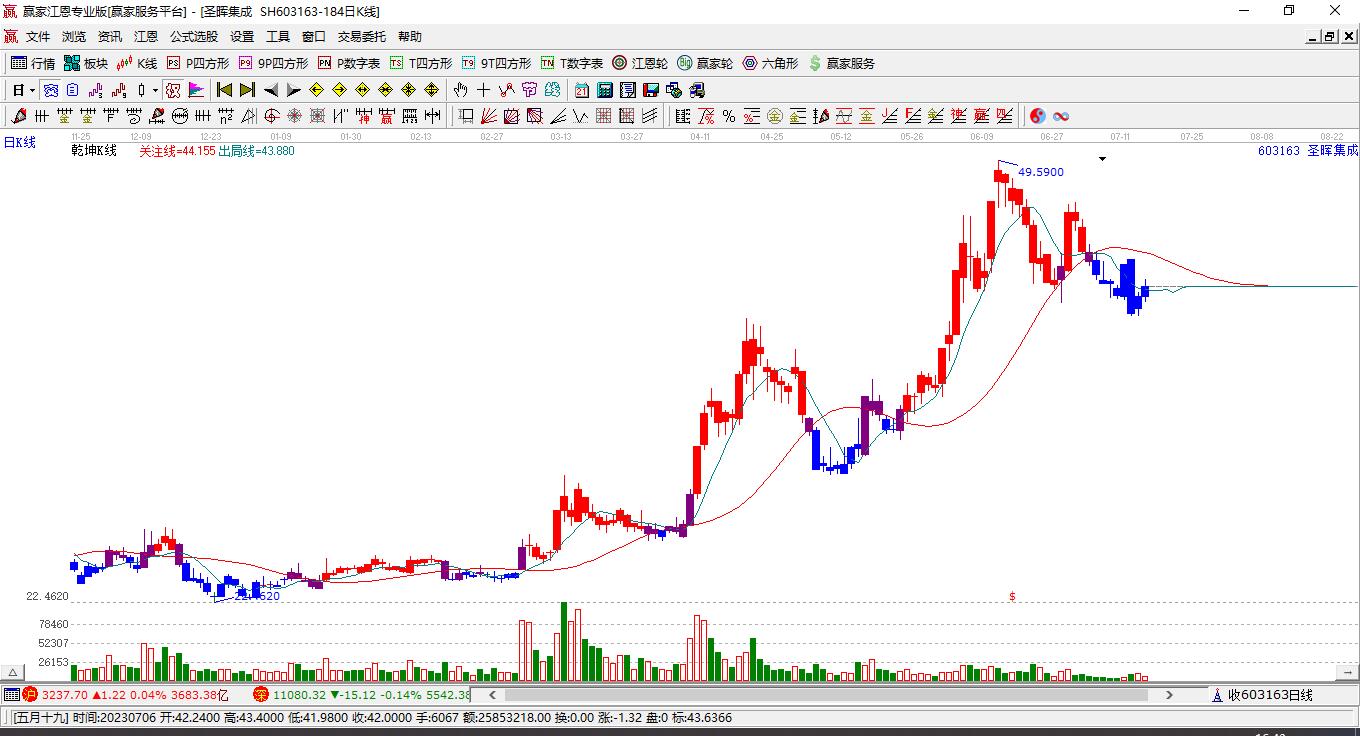Image resolution: width=1360 pixels, height=736 pixels.
Task: Click the candlestick chart type icon
Action: (x=141, y=90)
